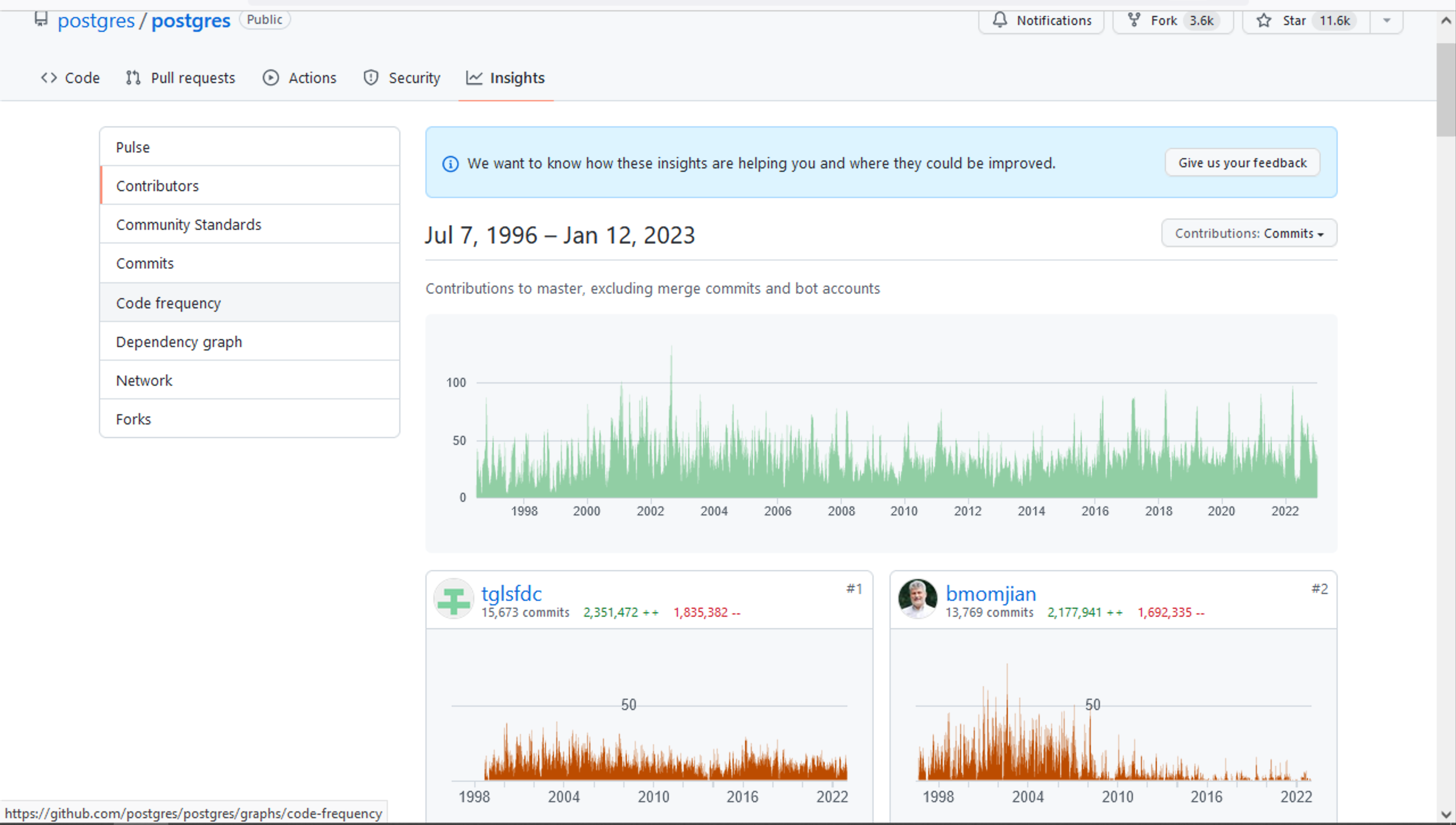Click scrollbar down arrow
Image resolution: width=1456 pixels, height=825 pixels.
1445,815
